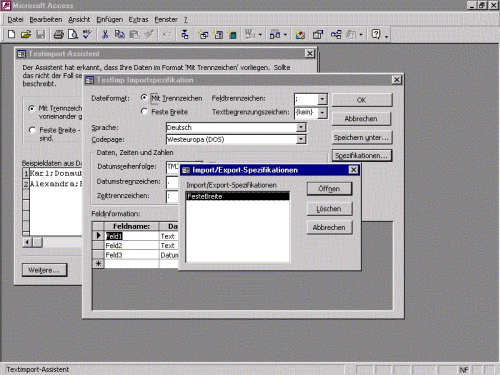Screen dimensions: 500x375
Task: Open the ? help menu
Action: pyautogui.click(x=185, y=20)
